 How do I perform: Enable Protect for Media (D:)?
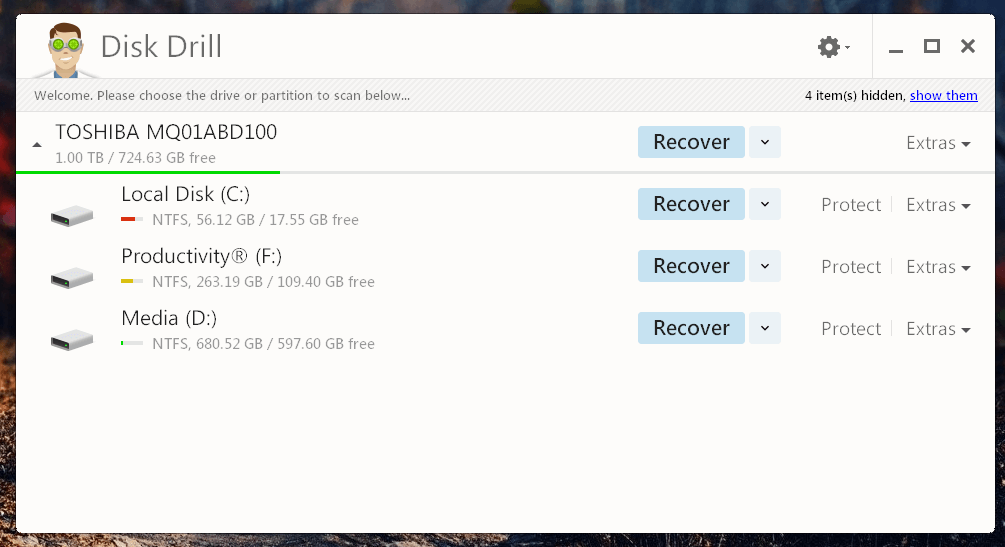click(x=851, y=329)
